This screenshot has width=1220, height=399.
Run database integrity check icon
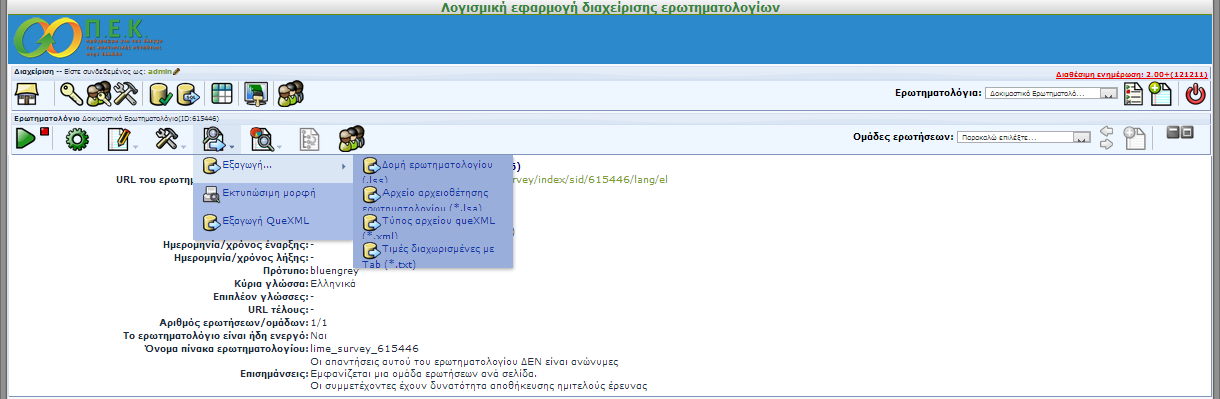[160, 94]
